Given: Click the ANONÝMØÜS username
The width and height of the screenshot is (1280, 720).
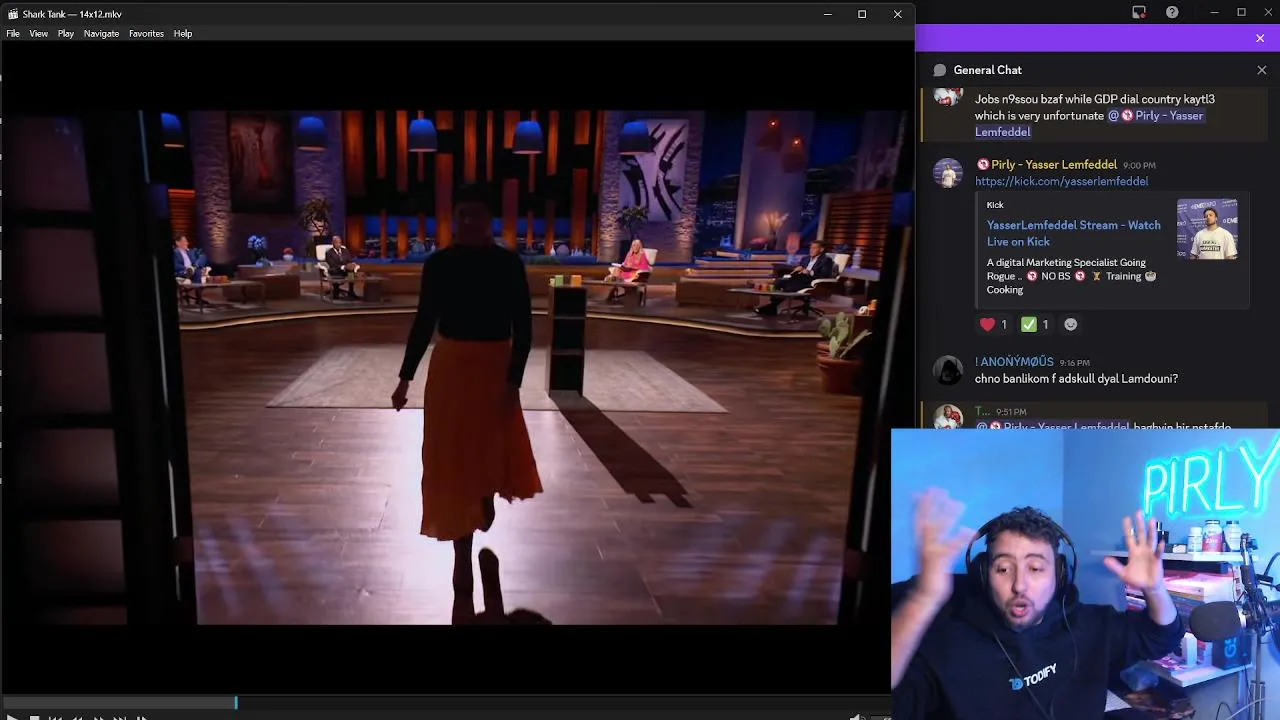Looking at the screenshot, I should click(x=1014, y=362).
